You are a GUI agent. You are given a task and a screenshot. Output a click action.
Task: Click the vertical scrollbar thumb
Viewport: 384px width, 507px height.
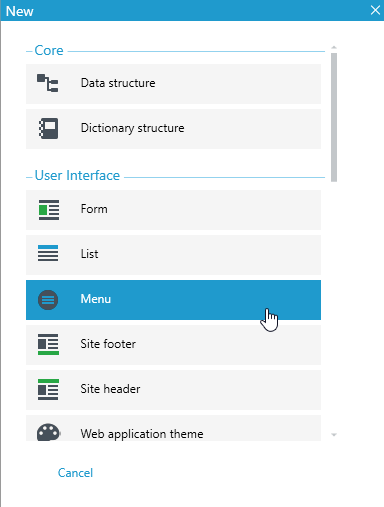click(x=334, y=117)
